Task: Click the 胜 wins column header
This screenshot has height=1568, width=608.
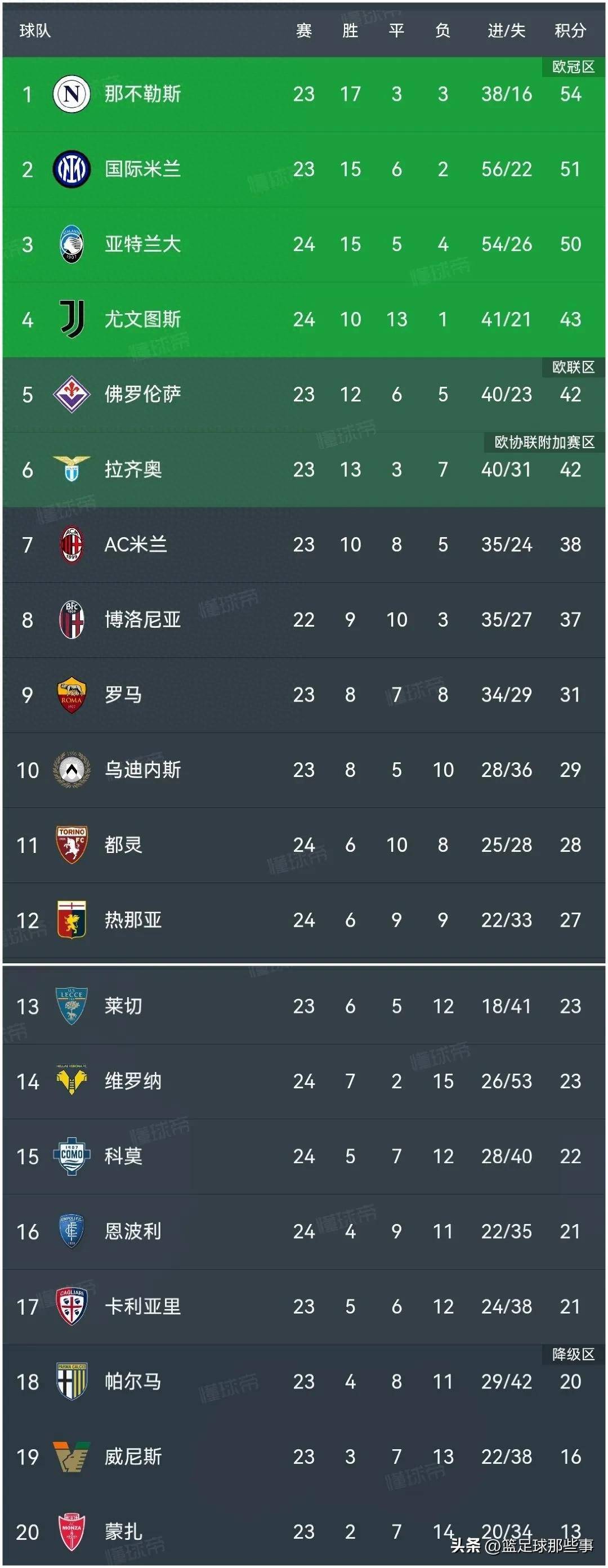Action: (x=350, y=30)
